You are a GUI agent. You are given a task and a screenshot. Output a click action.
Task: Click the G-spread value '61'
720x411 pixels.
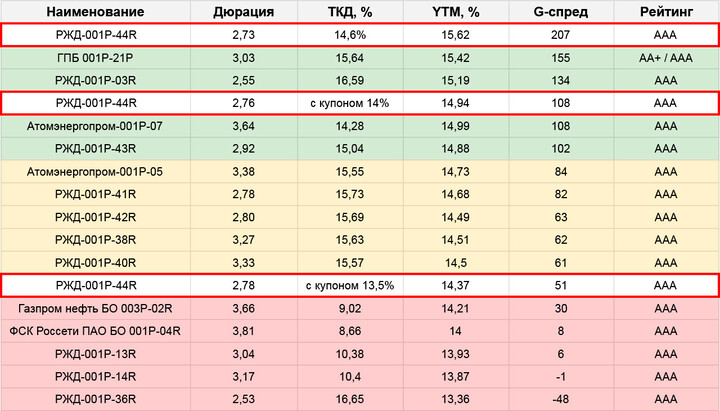tap(561, 263)
